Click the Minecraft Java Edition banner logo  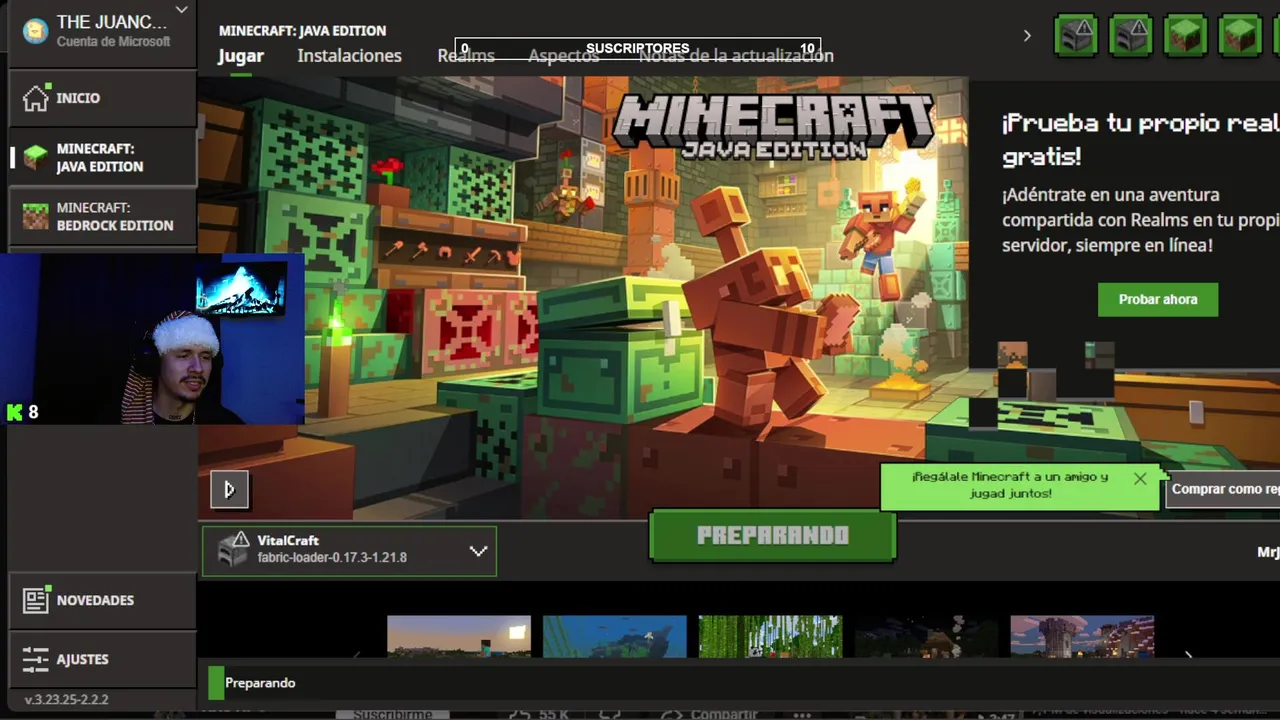coord(772,127)
